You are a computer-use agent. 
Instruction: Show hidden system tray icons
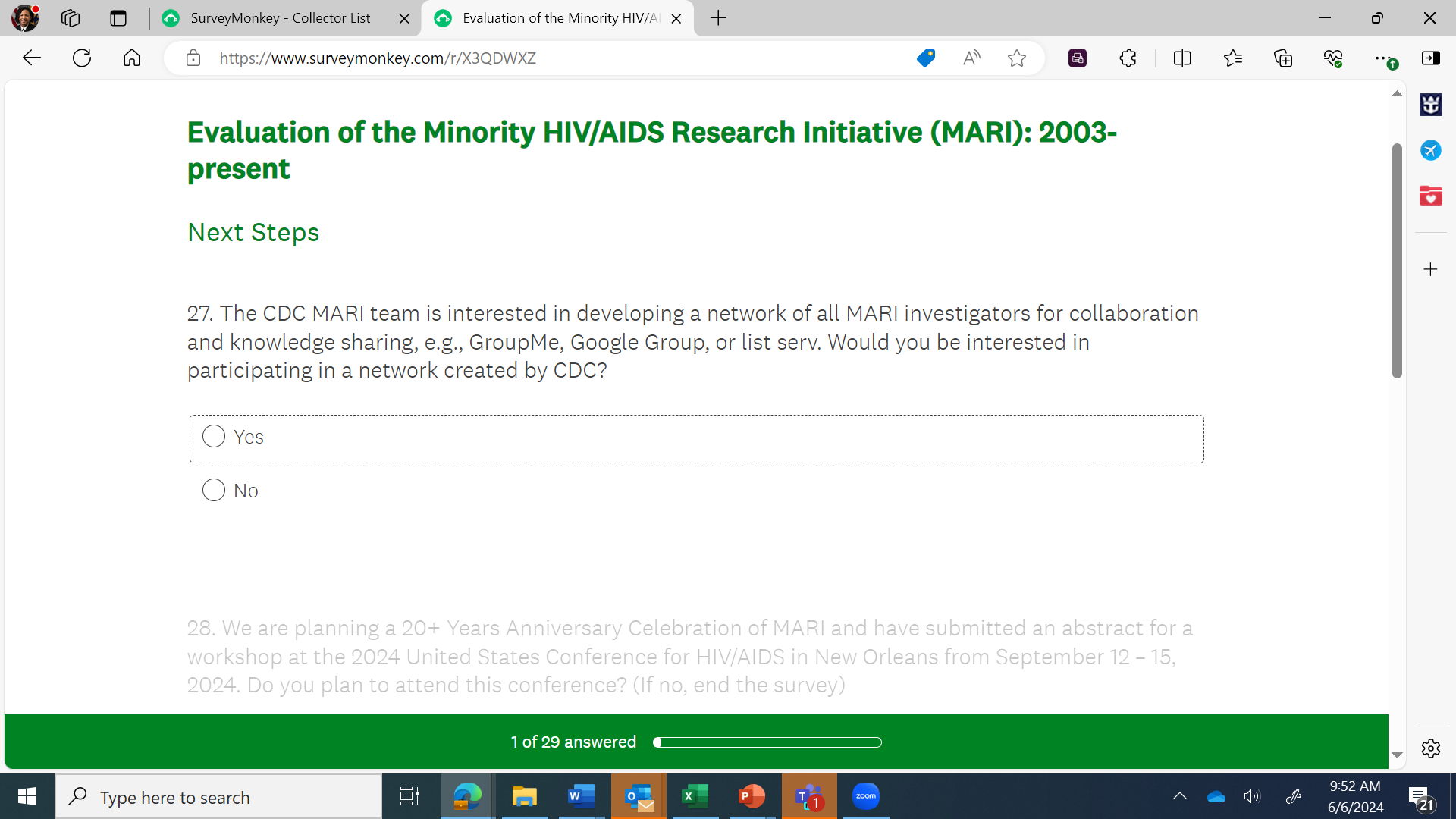(1179, 796)
